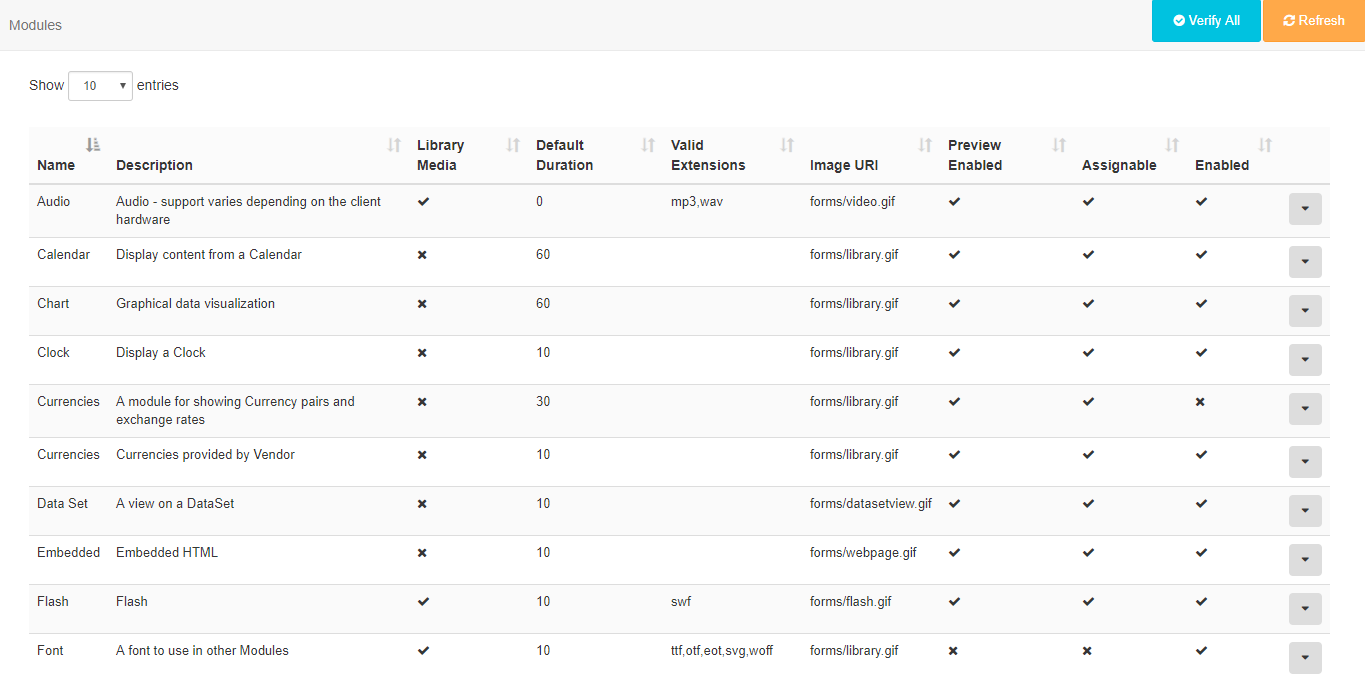Sort by Preview Enabled column arrows
Viewport: 1365px width, 695px height.
(1059, 145)
